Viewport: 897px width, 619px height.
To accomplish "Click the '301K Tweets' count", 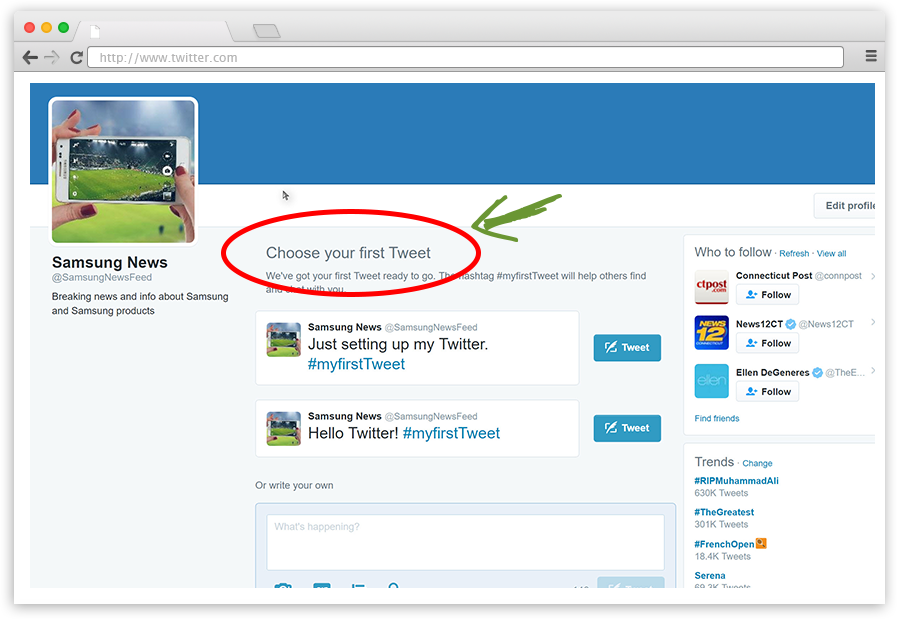I will (721, 525).
